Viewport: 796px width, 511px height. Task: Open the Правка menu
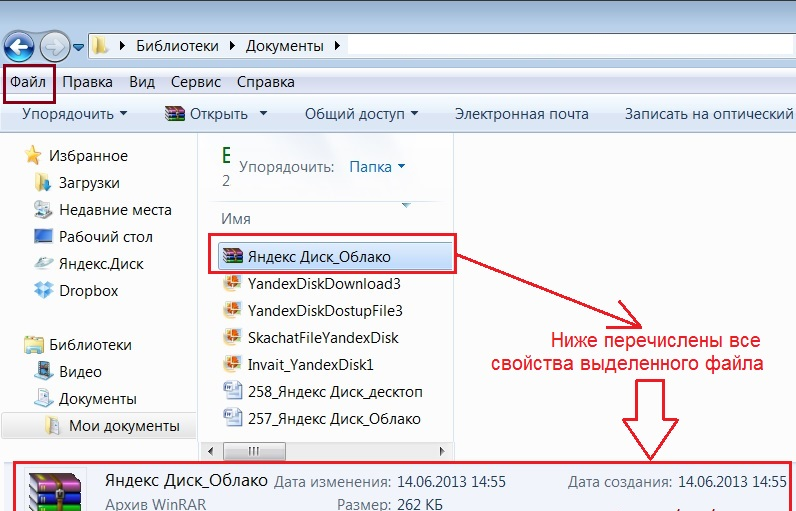tap(87, 82)
